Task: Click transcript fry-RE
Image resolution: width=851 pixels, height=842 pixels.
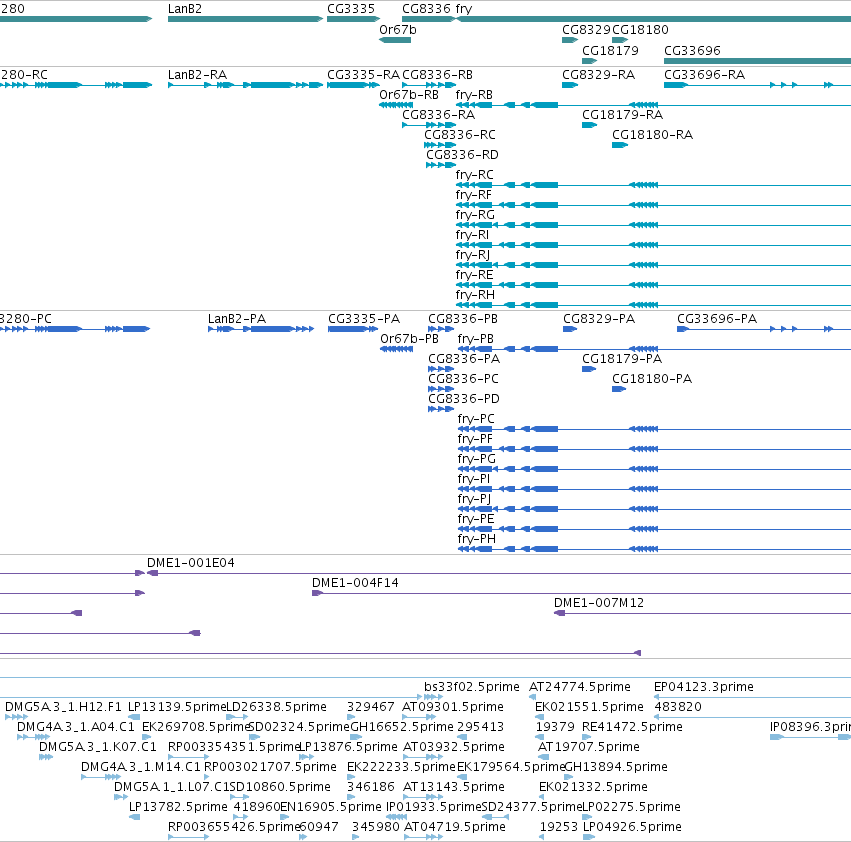Action: [653, 285]
